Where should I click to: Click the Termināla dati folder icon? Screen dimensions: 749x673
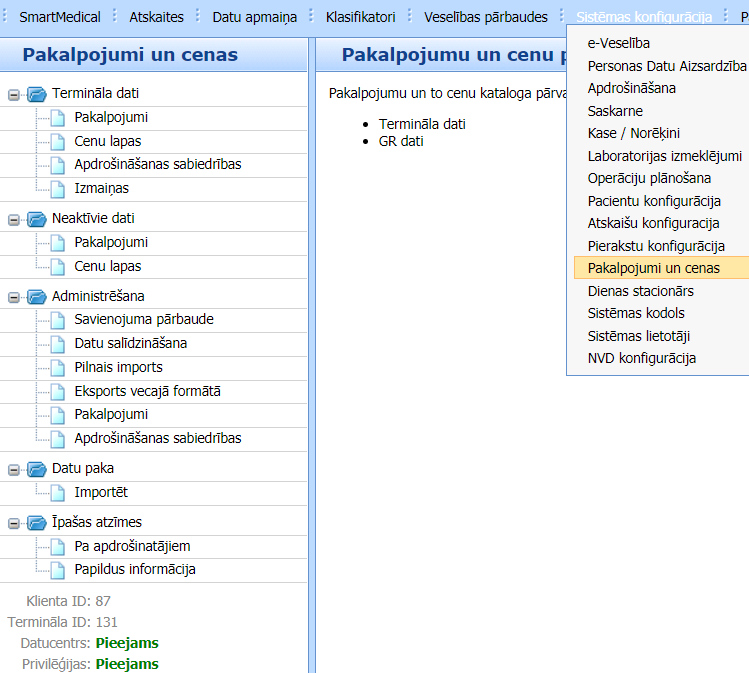click(37, 94)
